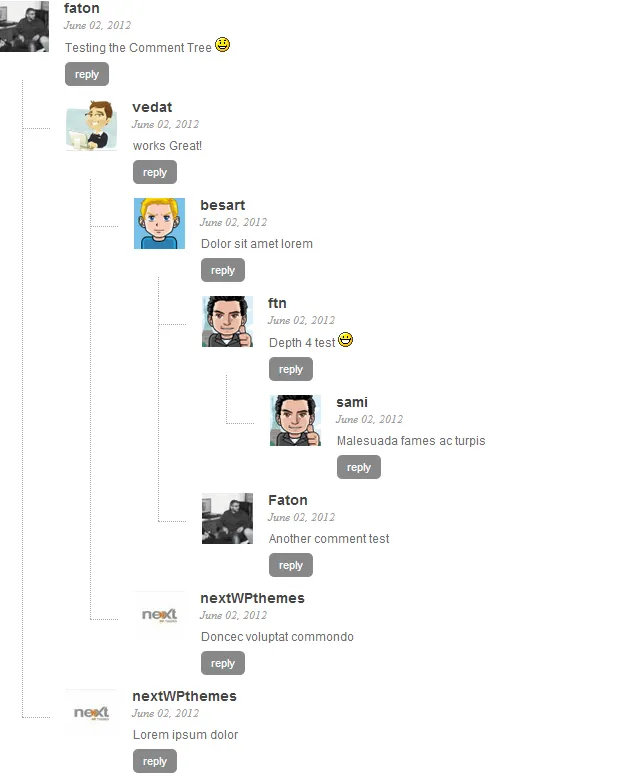Click vedat's cartoon avatar with laptop

click(x=92, y=125)
